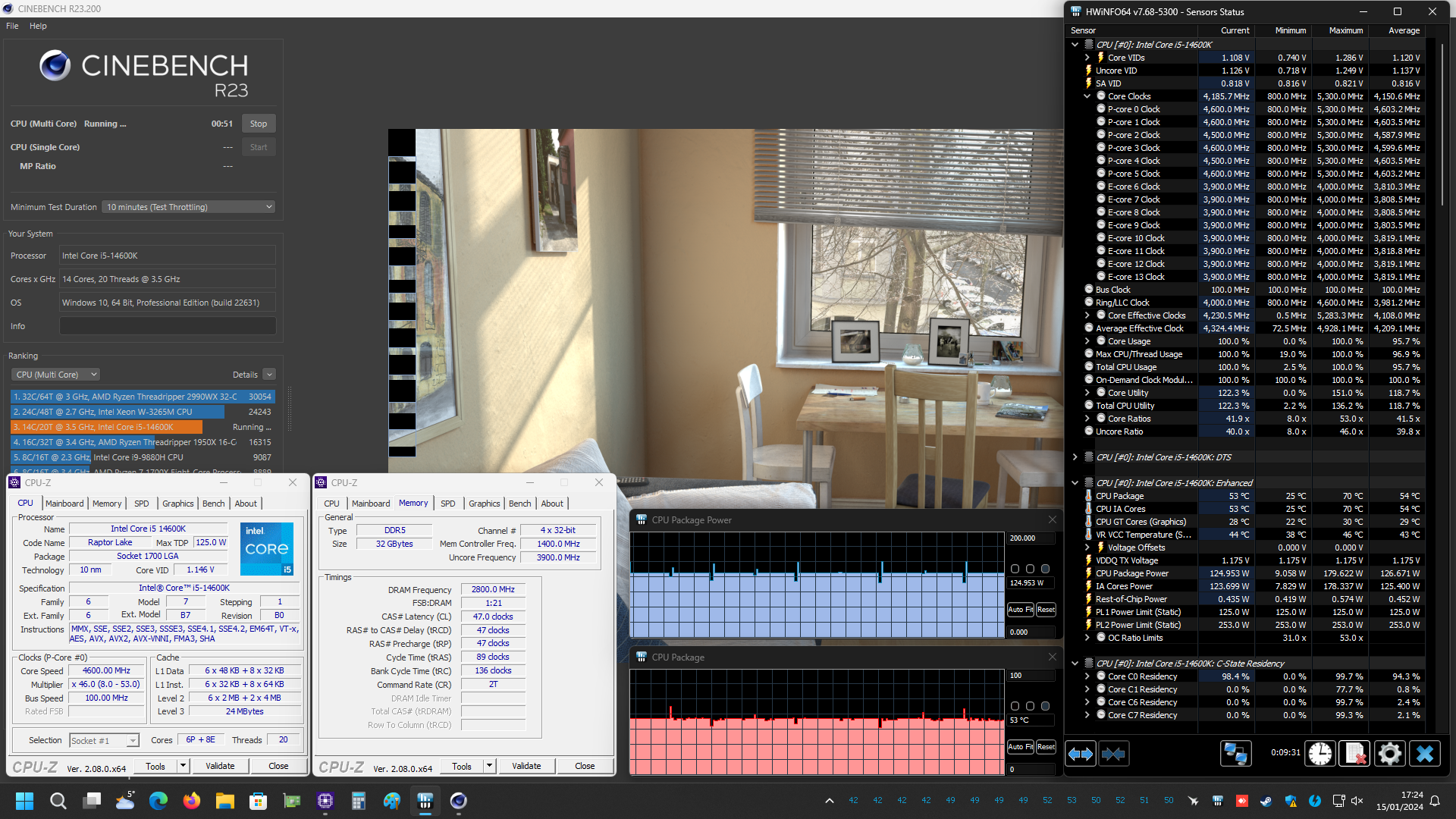Open Windows Security shield tray icon
The height and width of the screenshot is (819, 1456).
1291,801
